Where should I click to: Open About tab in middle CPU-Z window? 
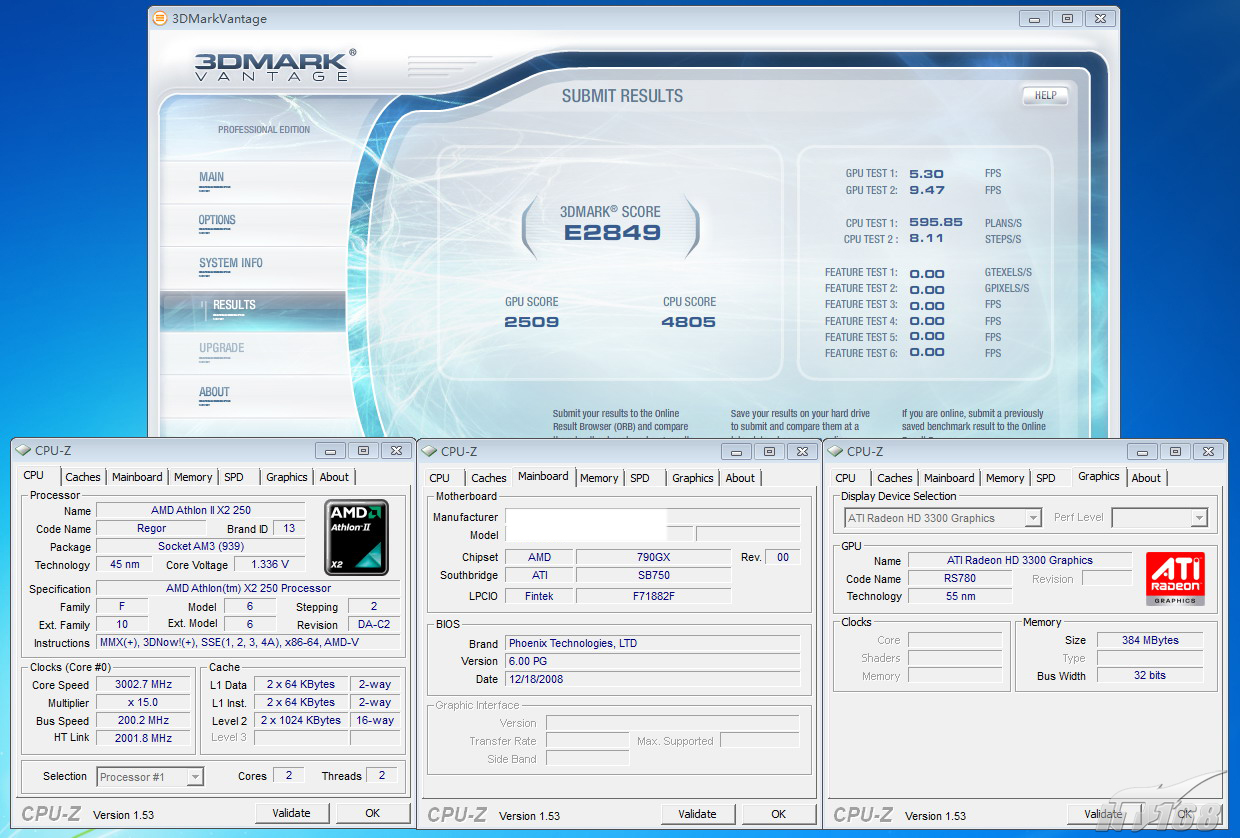click(740, 478)
